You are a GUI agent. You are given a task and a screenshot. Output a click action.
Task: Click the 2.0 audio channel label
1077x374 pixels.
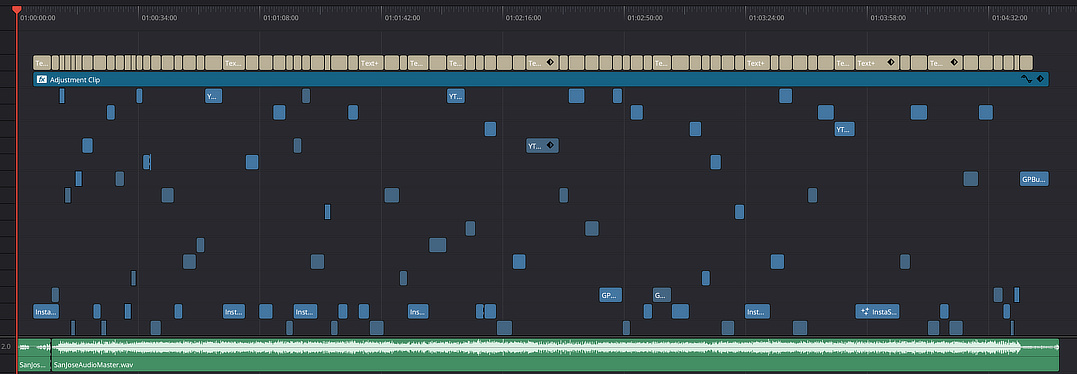click(x=6, y=347)
